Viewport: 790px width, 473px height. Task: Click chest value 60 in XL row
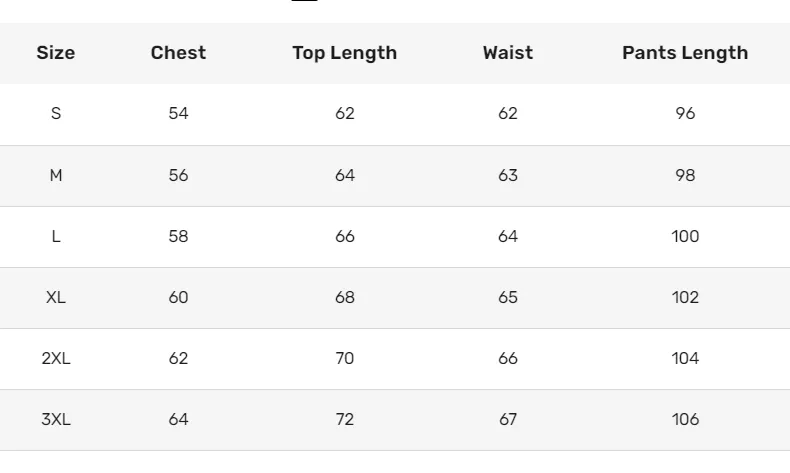(x=178, y=297)
